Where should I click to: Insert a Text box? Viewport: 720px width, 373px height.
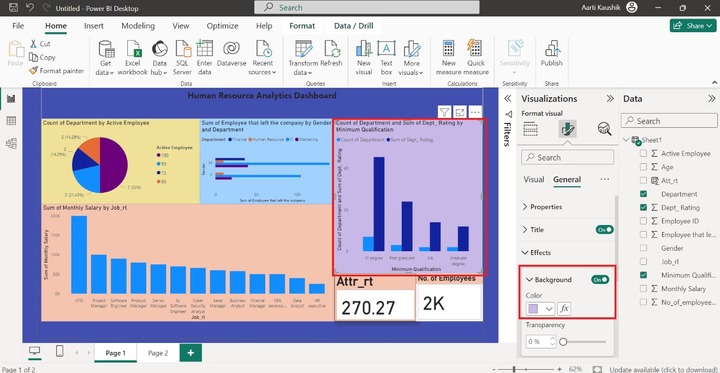coord(386,58)
